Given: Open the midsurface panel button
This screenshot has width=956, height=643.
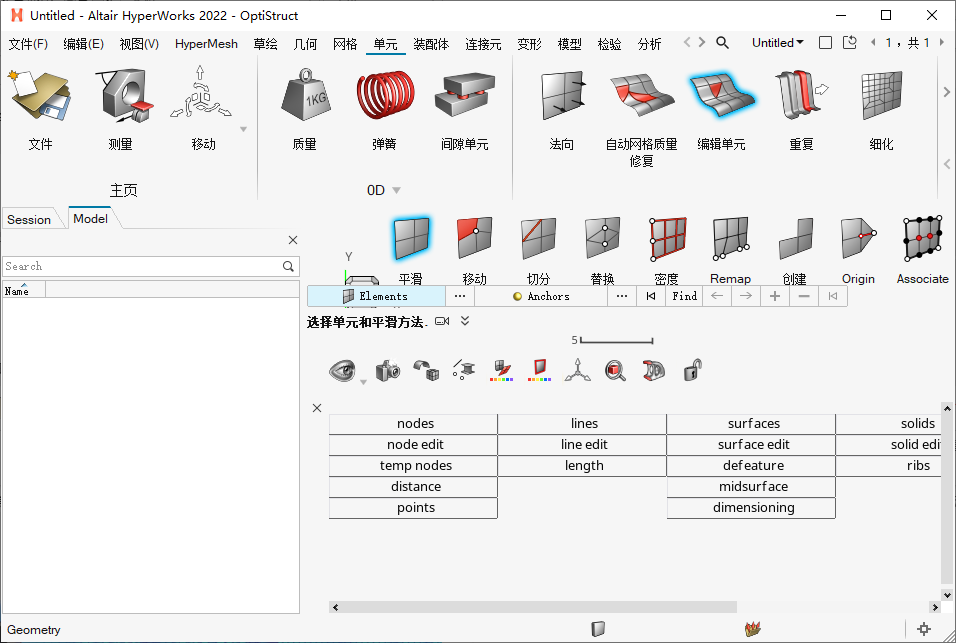Looking at the screenshot, I should coord(751,487).
